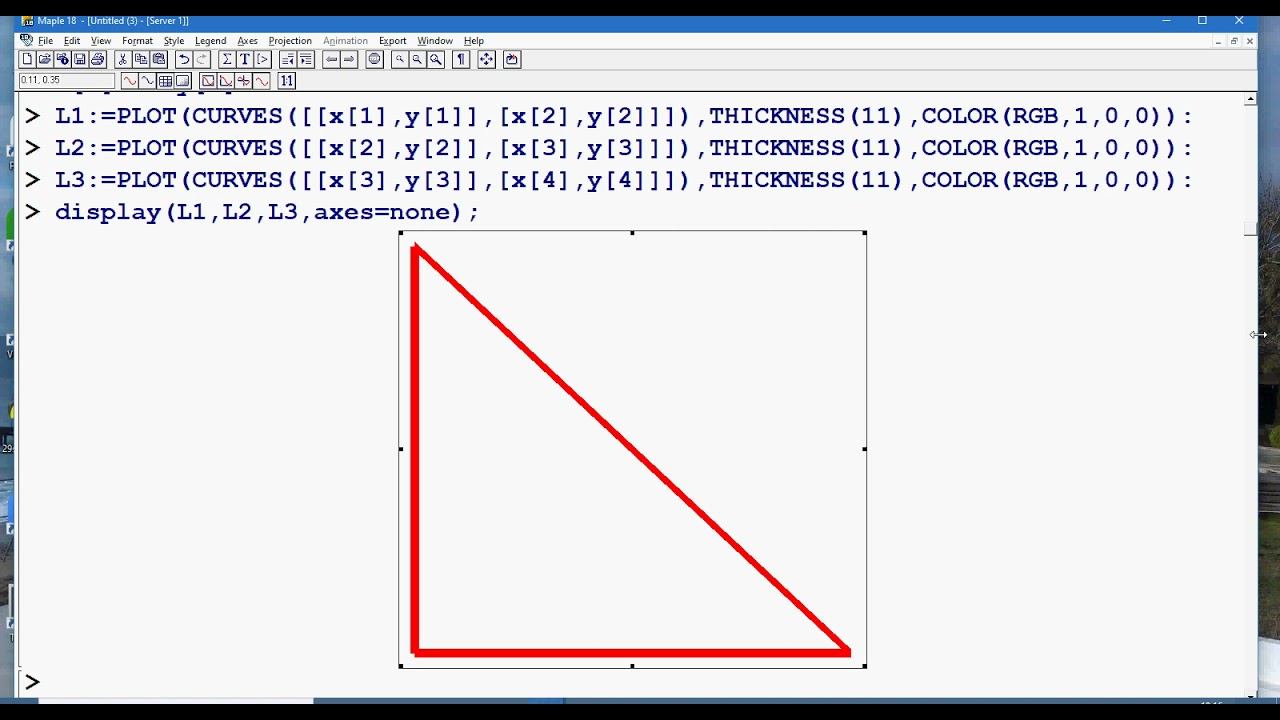Click the command line starting with L1:=PLOT
The image size is (1280, 720).
[623, 116]
